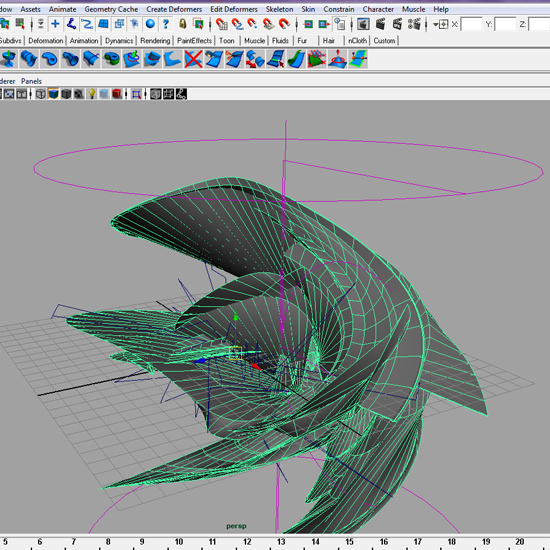Render current frame clapperboard icon
Screen dimensions: 550x550
point(380,24)
